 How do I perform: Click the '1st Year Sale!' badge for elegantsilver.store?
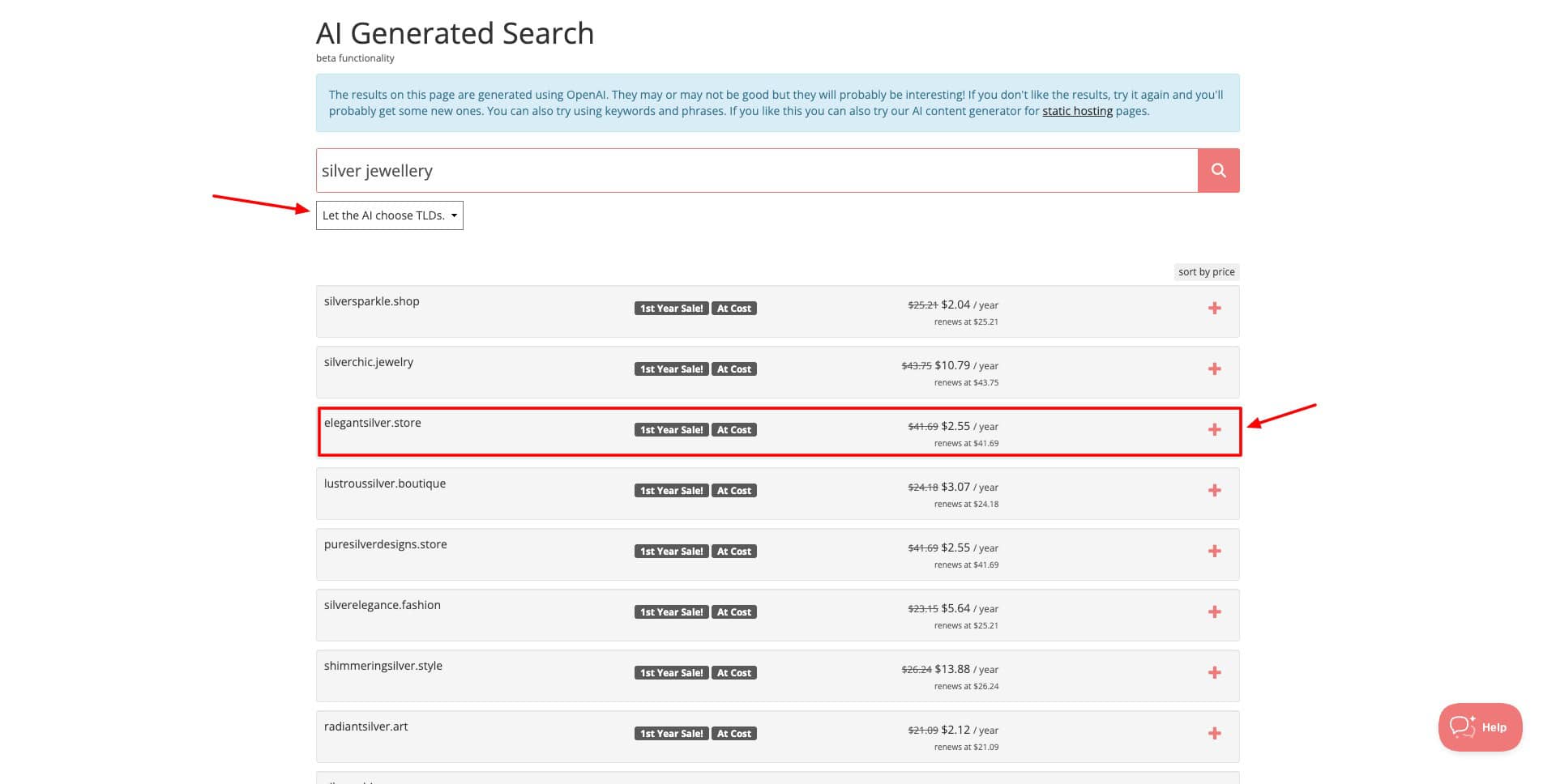(x=671, y=430)
